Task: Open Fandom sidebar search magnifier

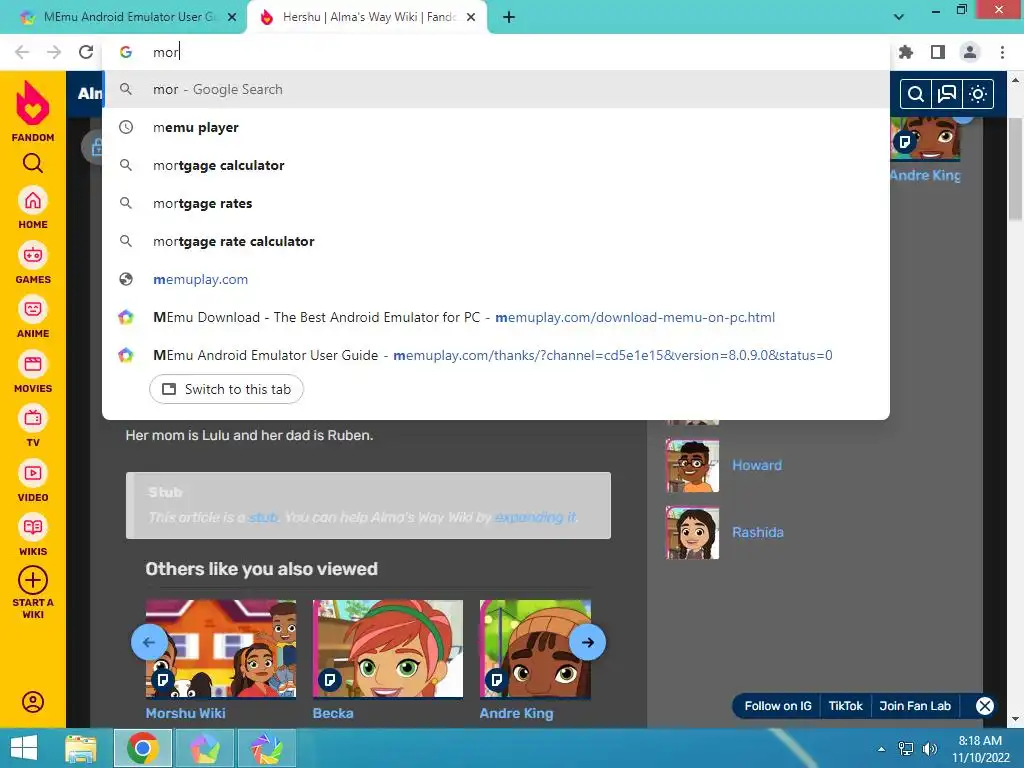Action: coord(33,163)
